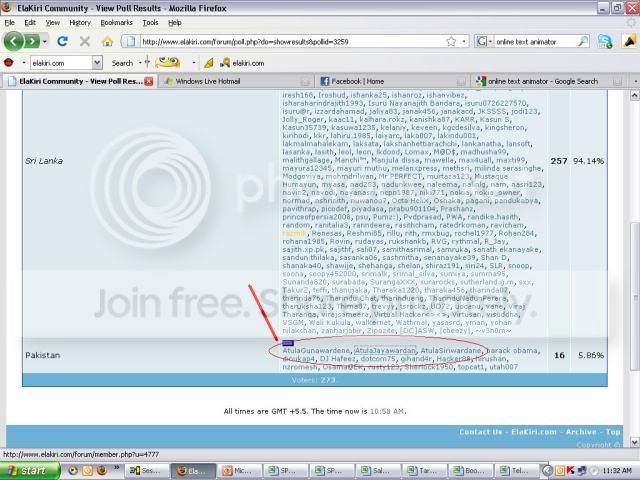
Task: Open the list-all-tabs arrow on the tab bar
Action: tap(635, 81)
